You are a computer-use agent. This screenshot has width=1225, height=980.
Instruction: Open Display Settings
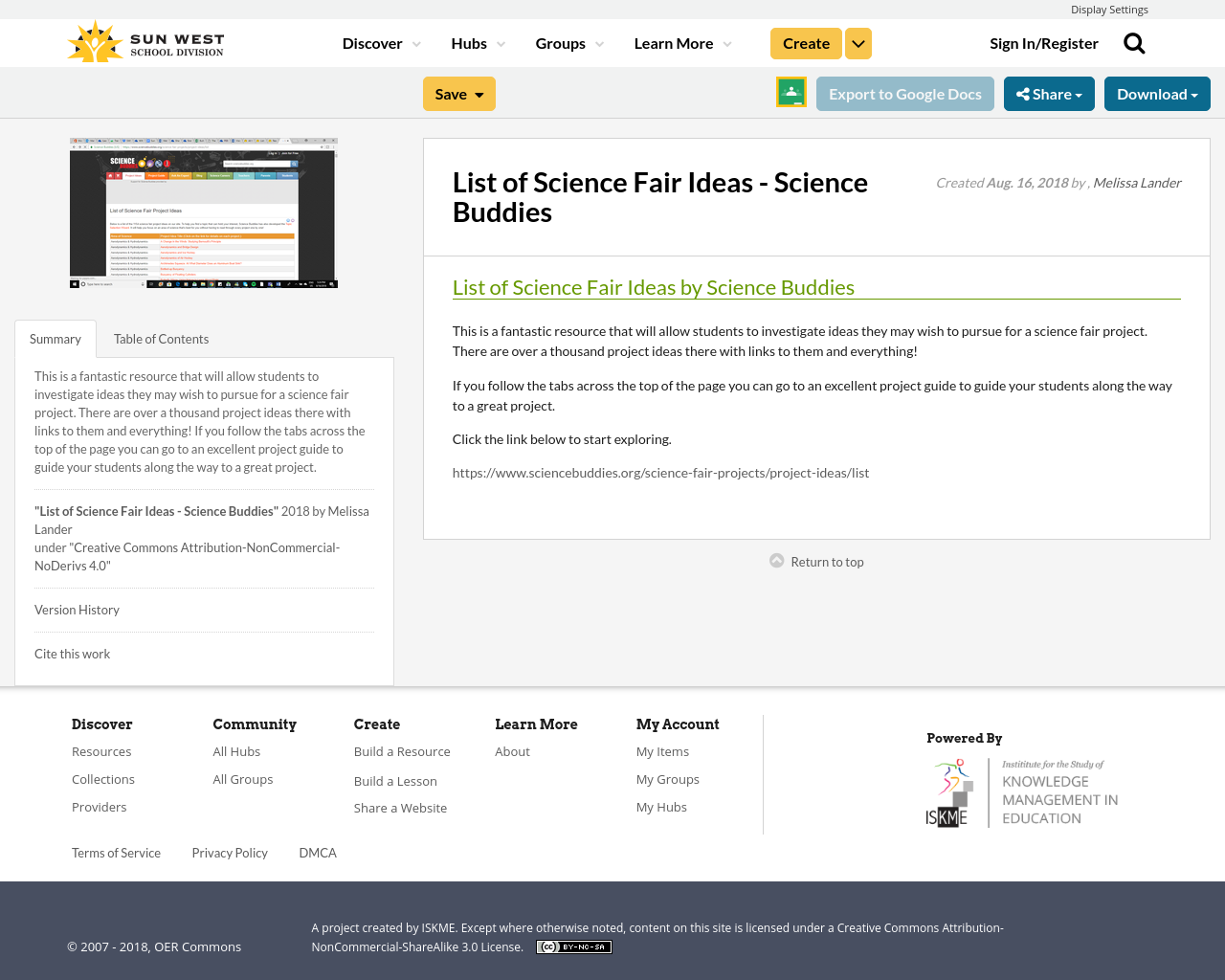[x=1109, y=9]
